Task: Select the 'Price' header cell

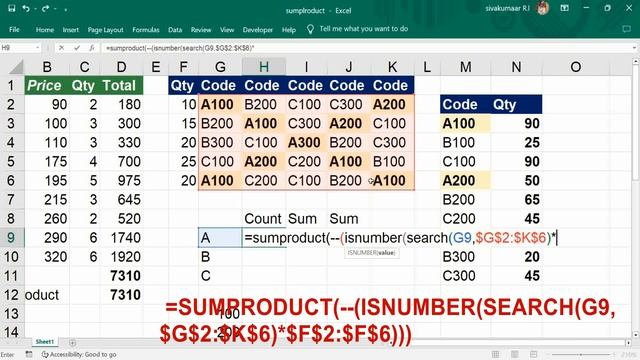Action: [47, 85]
